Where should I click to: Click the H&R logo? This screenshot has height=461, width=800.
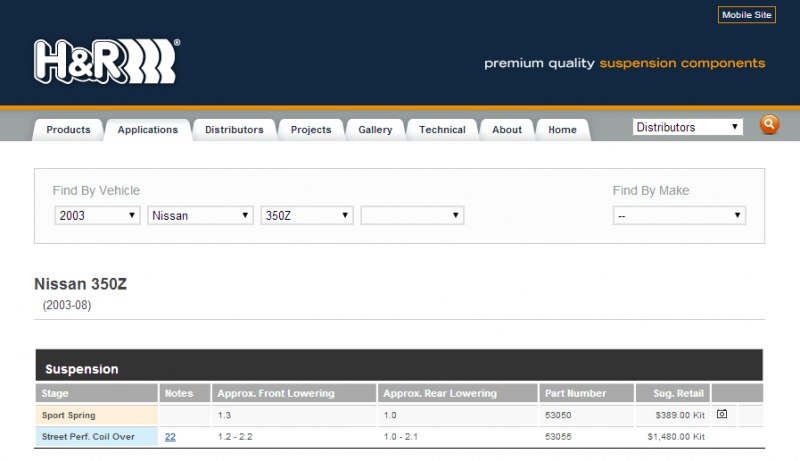[107, 62]
